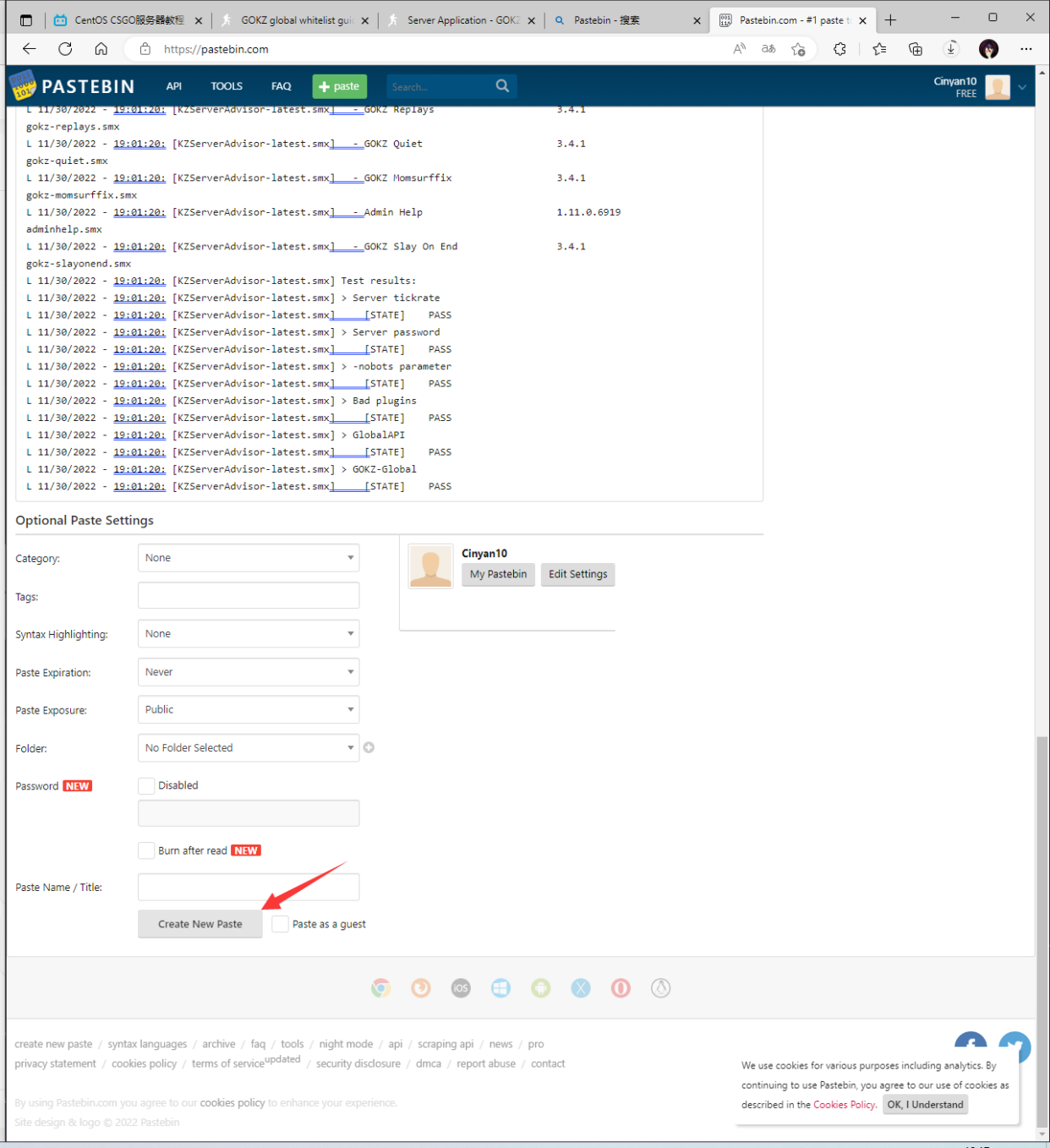Switch to Server Application - GOKZ tab

(x=461, y=20)
